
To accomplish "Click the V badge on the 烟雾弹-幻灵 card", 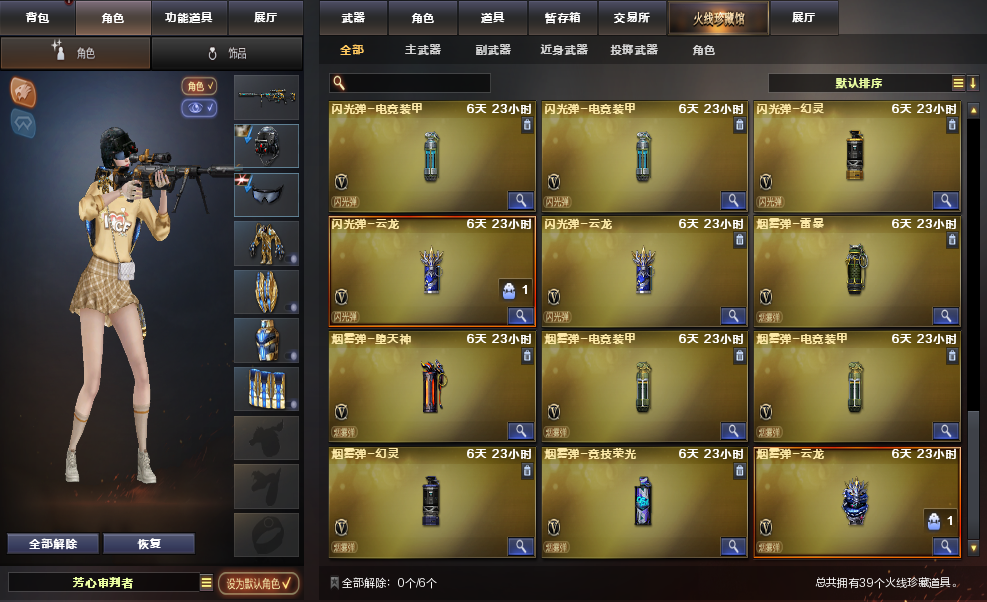I will point(341,527).
